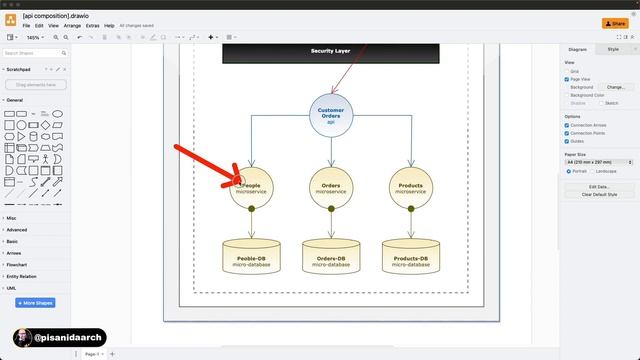Click the search shapes magnifier icon
Screen dimensions: 640x360
pos(64,53)
